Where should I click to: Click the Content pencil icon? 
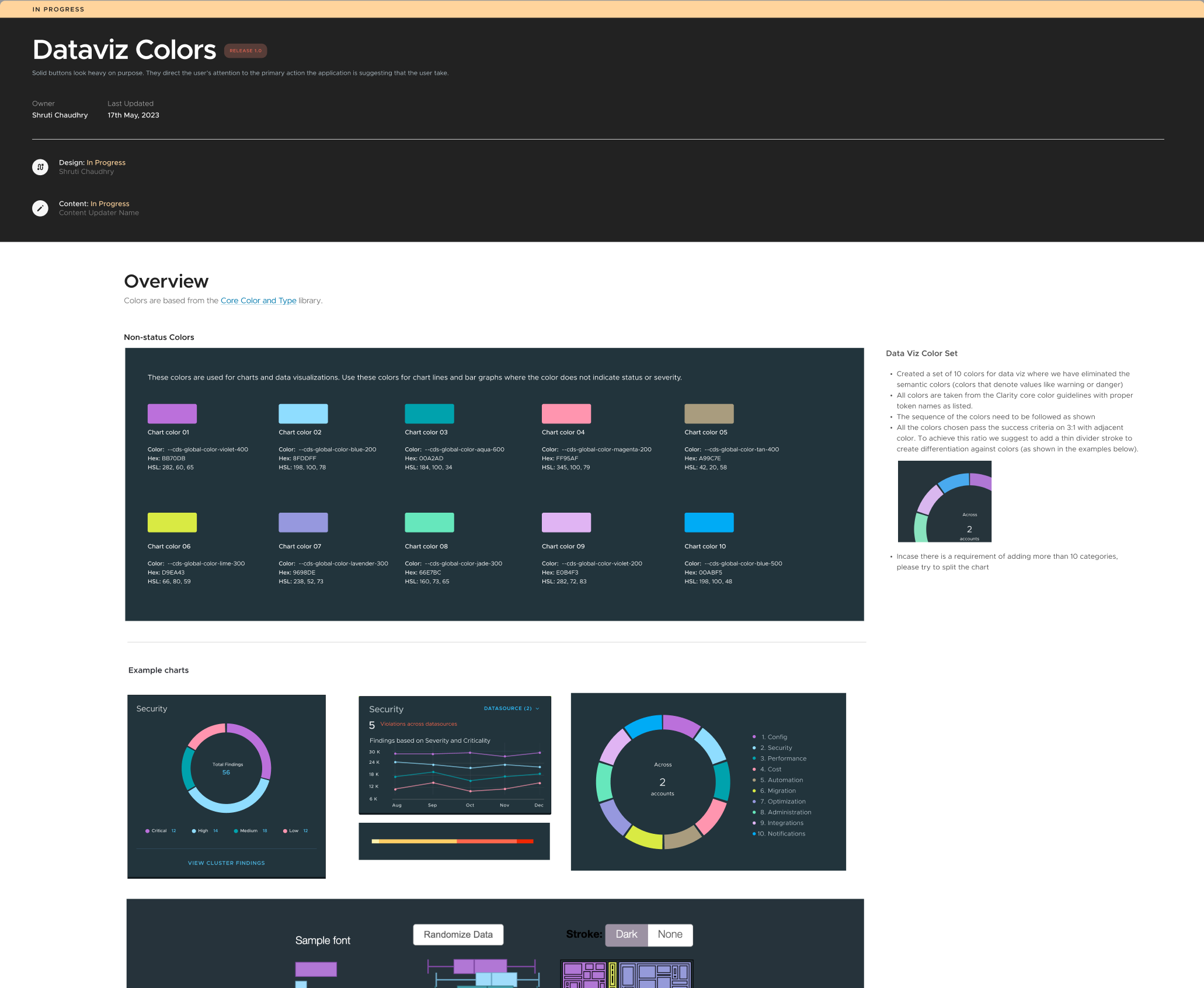tap(40, 208)
